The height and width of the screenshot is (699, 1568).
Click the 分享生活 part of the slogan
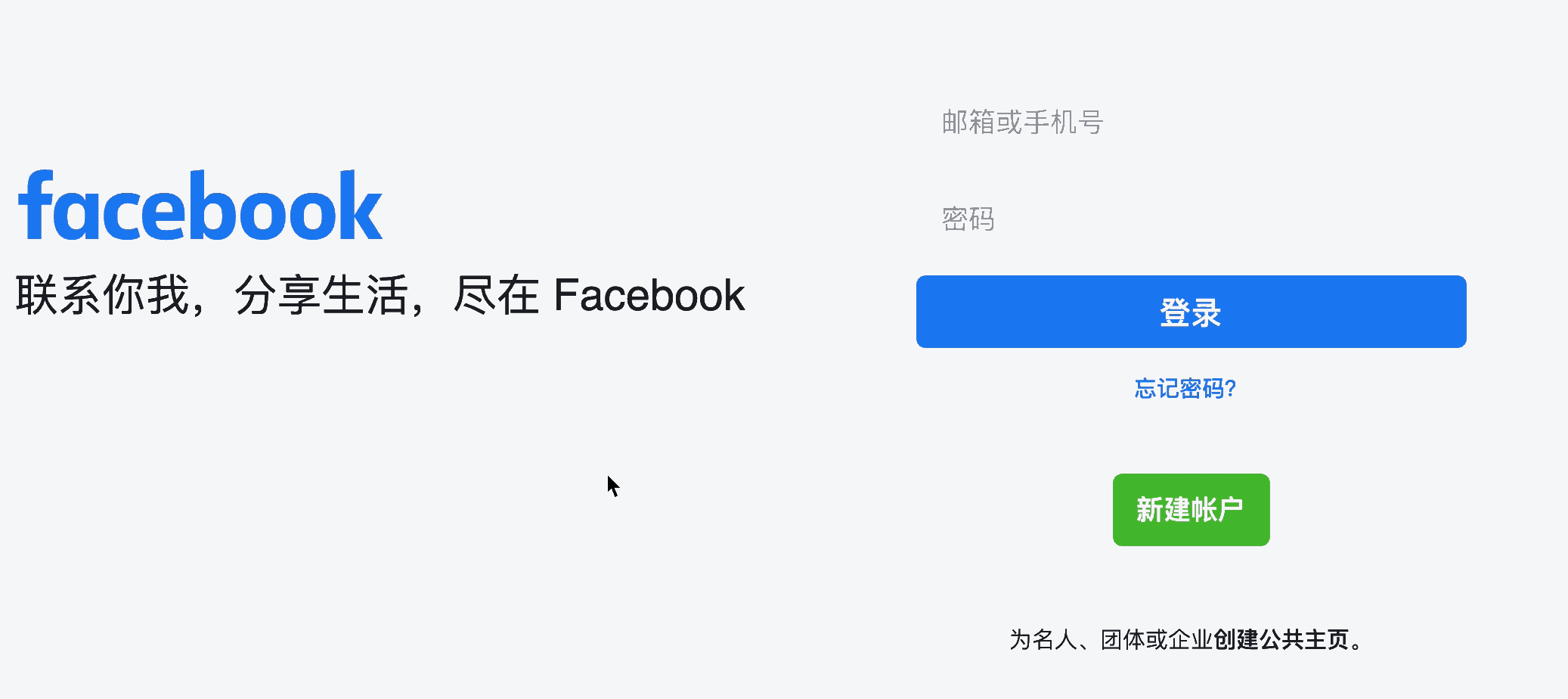tap(321, 295)
